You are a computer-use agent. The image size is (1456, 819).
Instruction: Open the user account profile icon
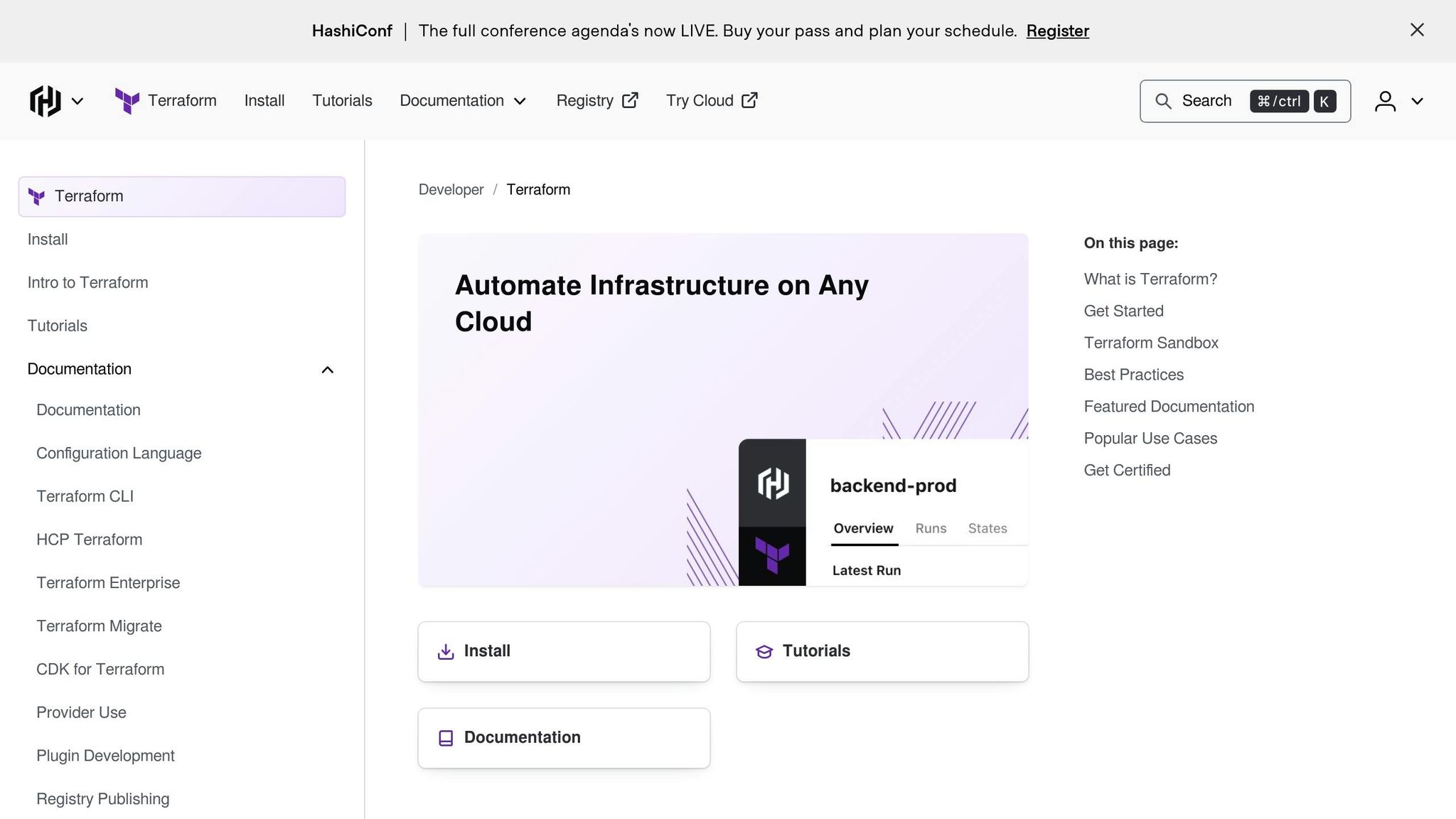1385,101
